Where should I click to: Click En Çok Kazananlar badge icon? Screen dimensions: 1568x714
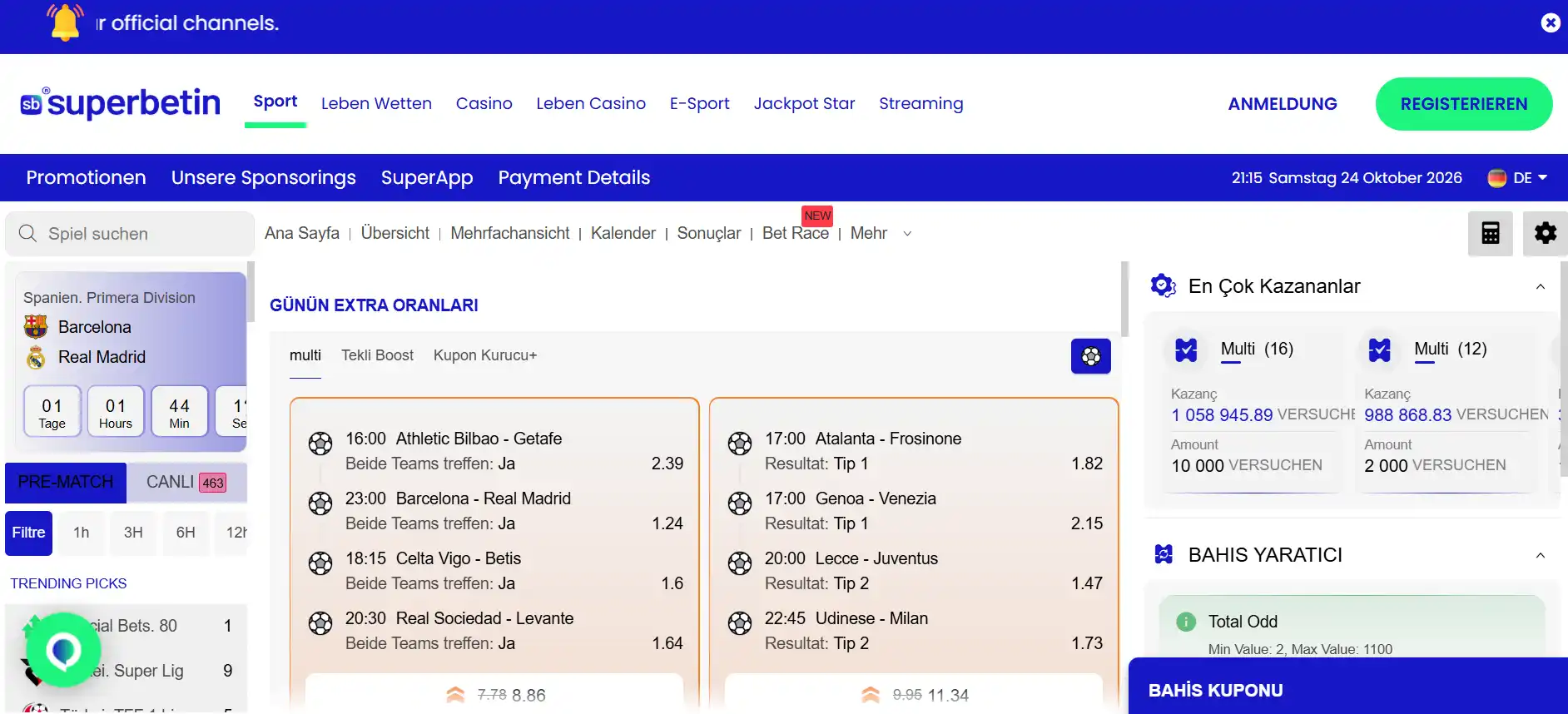point(1163,285)
